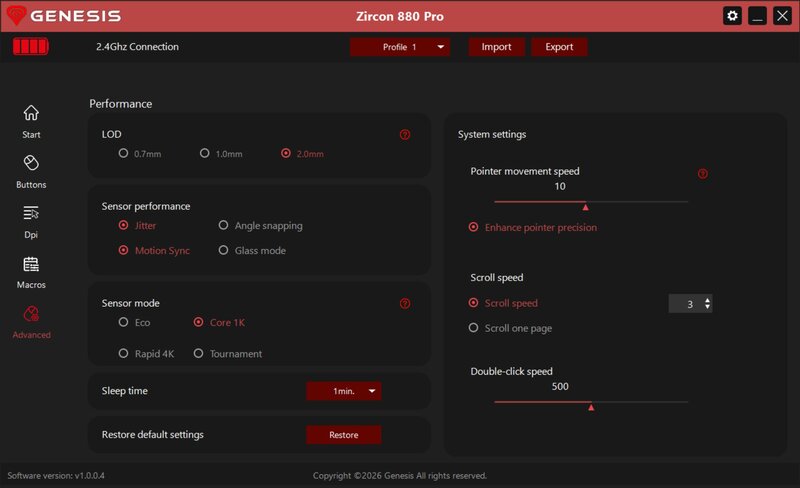Click the 2.4Ghz Connection label
Image resolution: width=800 pixels, height=488 pixels.
[137, 46]
